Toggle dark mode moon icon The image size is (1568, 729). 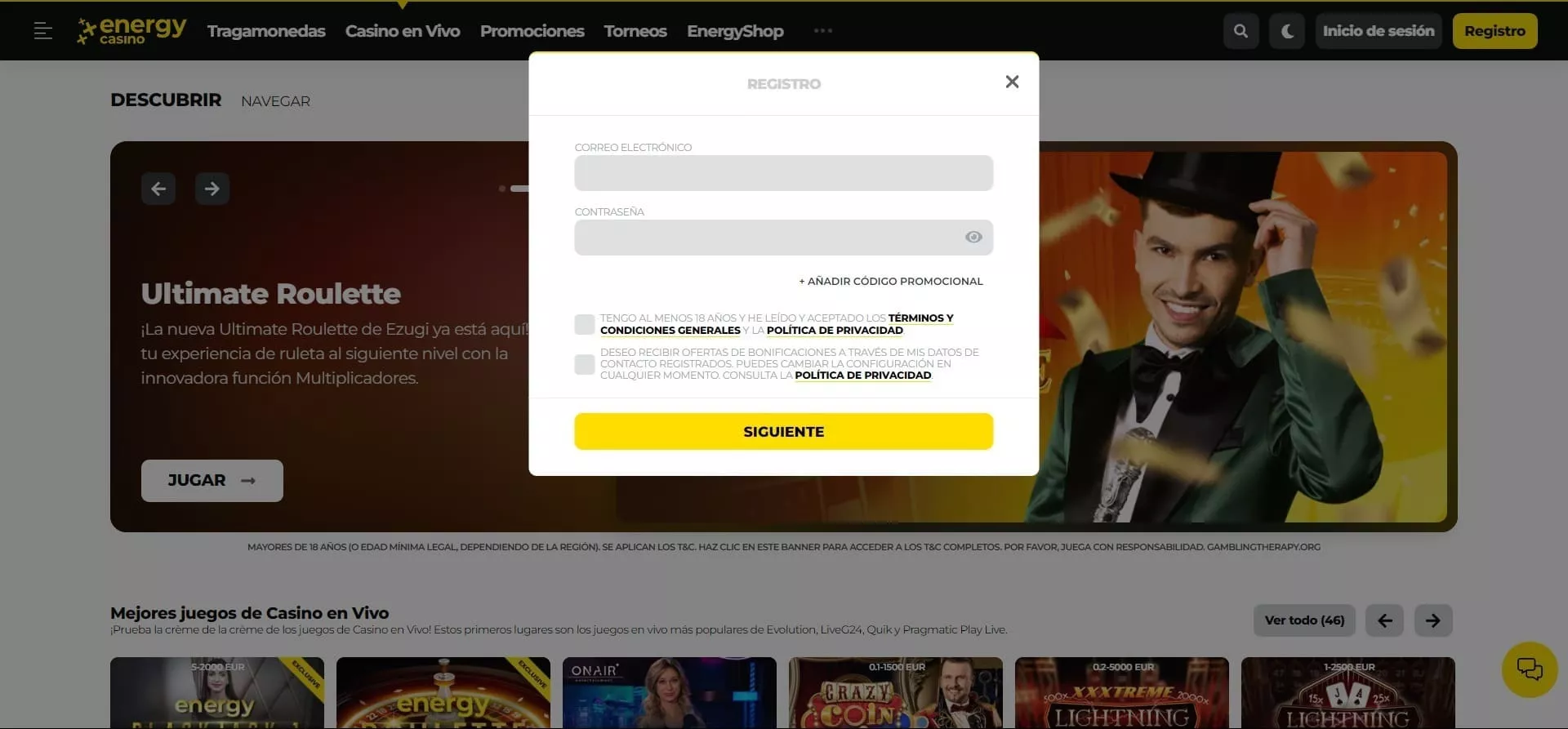click(x=1286, y=31)
